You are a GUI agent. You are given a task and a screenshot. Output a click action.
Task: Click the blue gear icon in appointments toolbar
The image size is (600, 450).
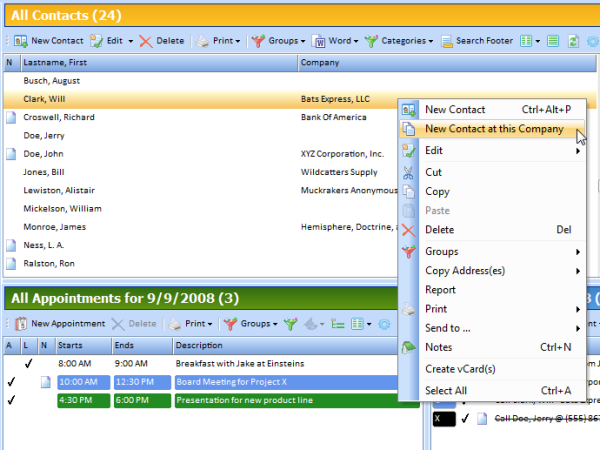coord(384,324)
